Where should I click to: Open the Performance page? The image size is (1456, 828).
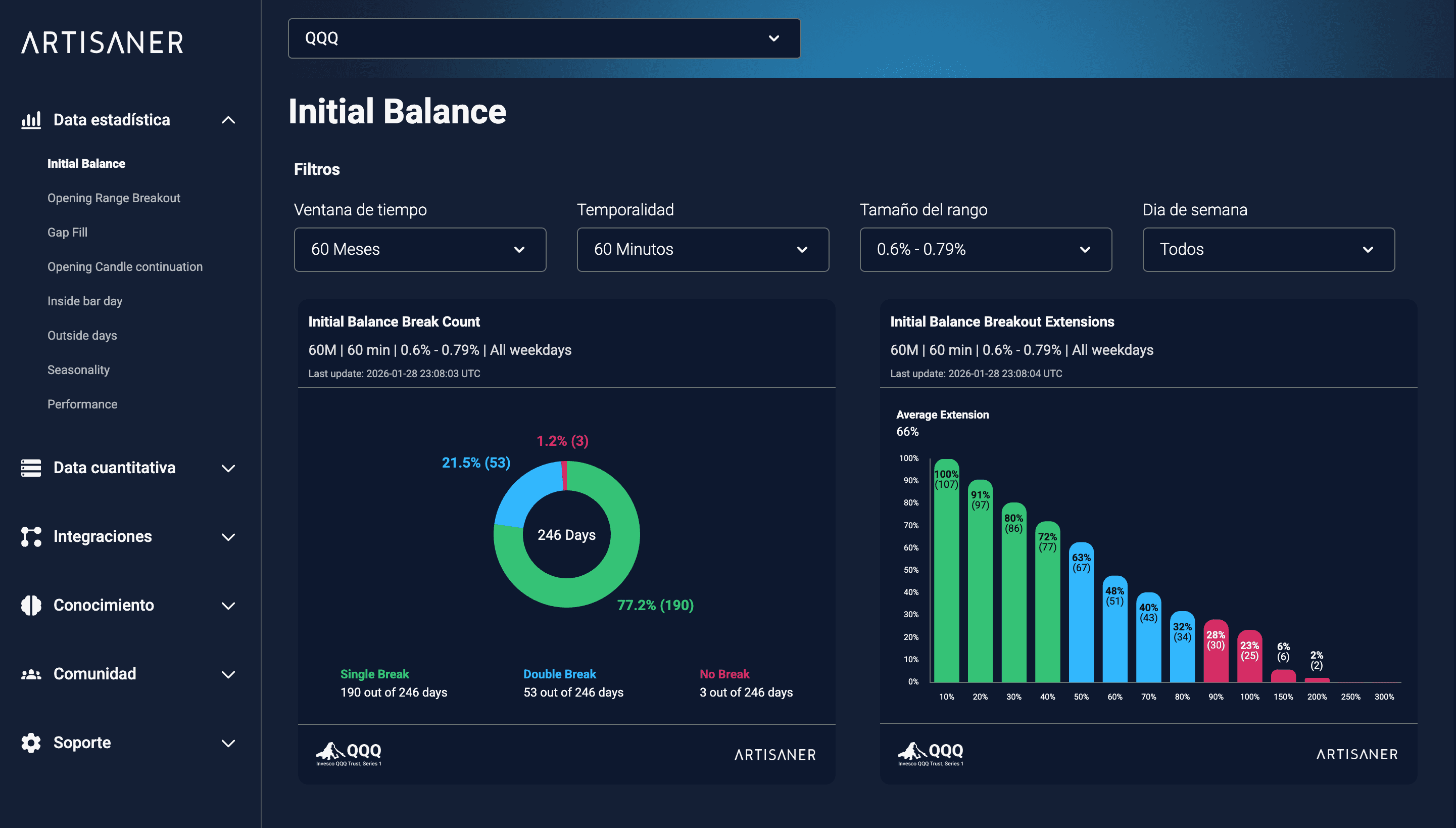point(82,404)
